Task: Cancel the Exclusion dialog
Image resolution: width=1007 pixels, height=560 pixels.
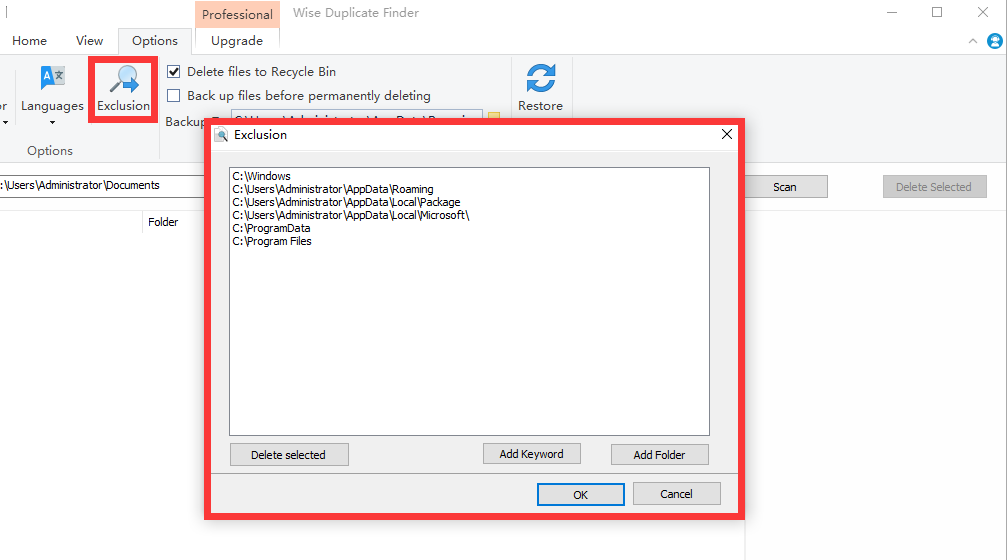Action: (676, 494)
